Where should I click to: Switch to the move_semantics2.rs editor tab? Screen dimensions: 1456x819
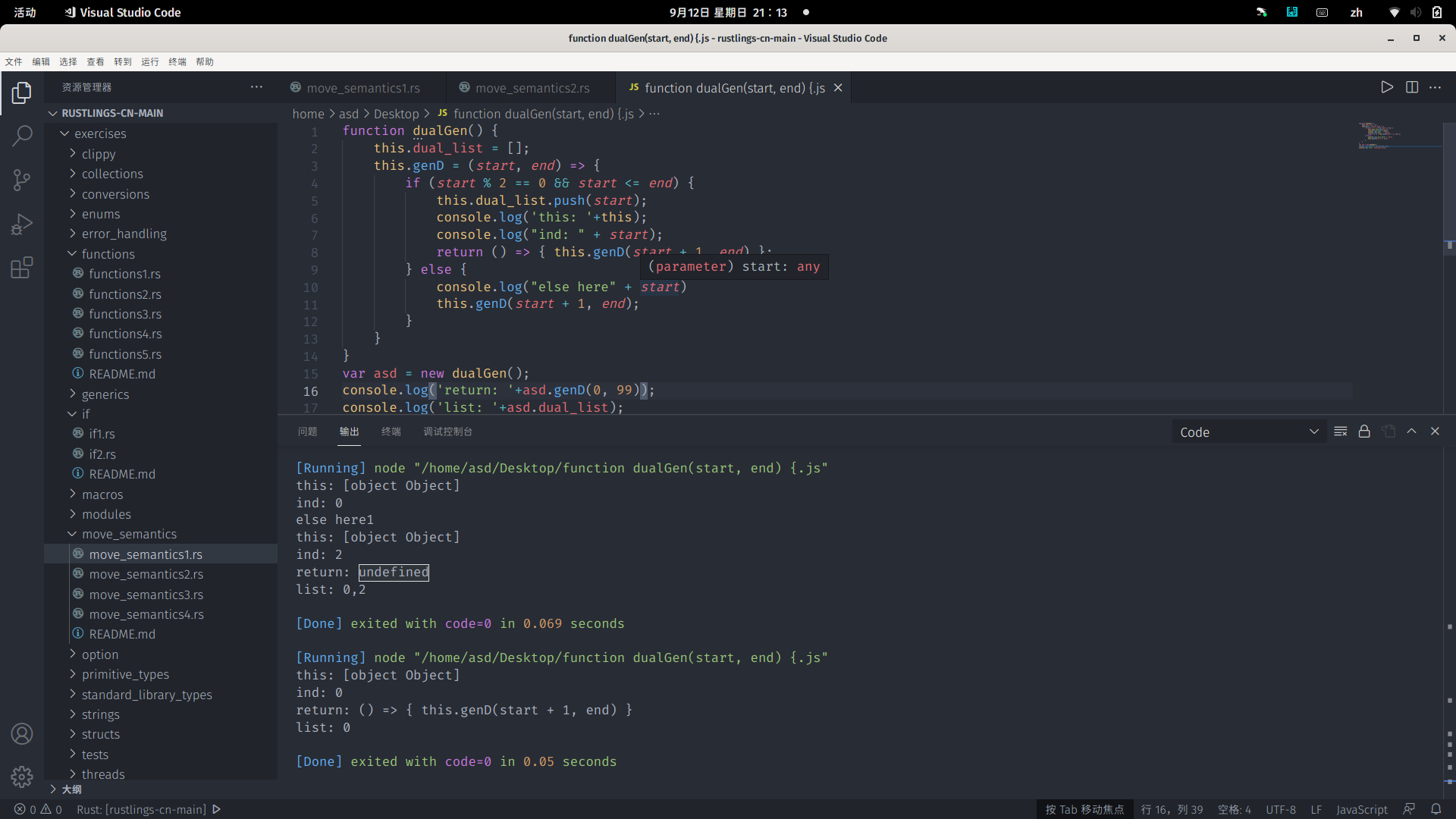[x=531, y=88]
